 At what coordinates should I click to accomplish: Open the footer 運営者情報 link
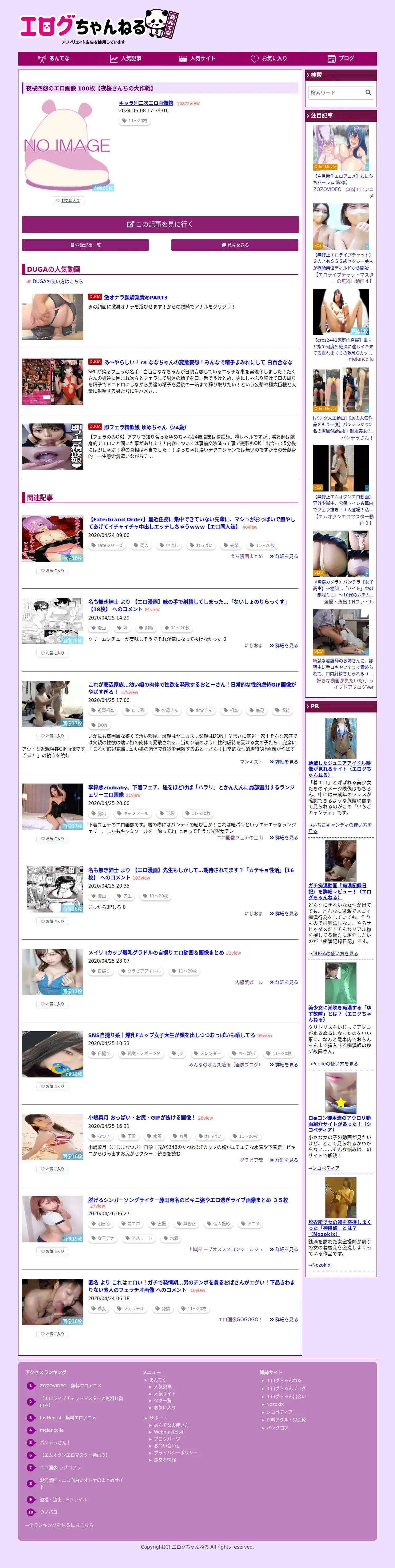pyautogui.click(x=164, y=1459)
